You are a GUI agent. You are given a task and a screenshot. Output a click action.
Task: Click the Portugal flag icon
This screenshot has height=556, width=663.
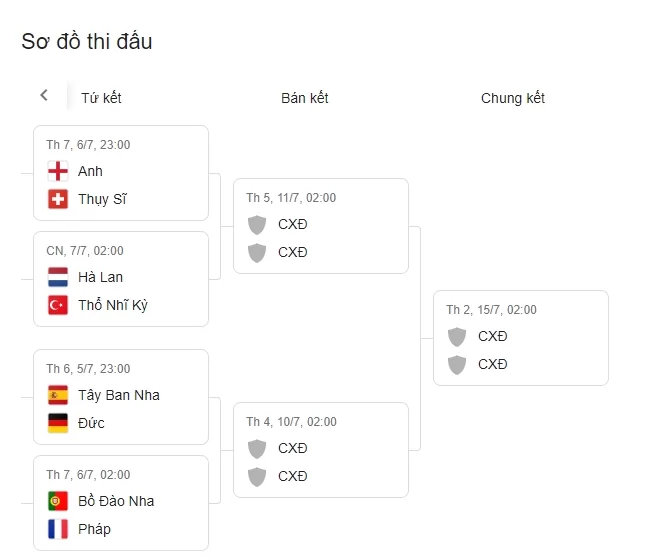click(58, 501)
